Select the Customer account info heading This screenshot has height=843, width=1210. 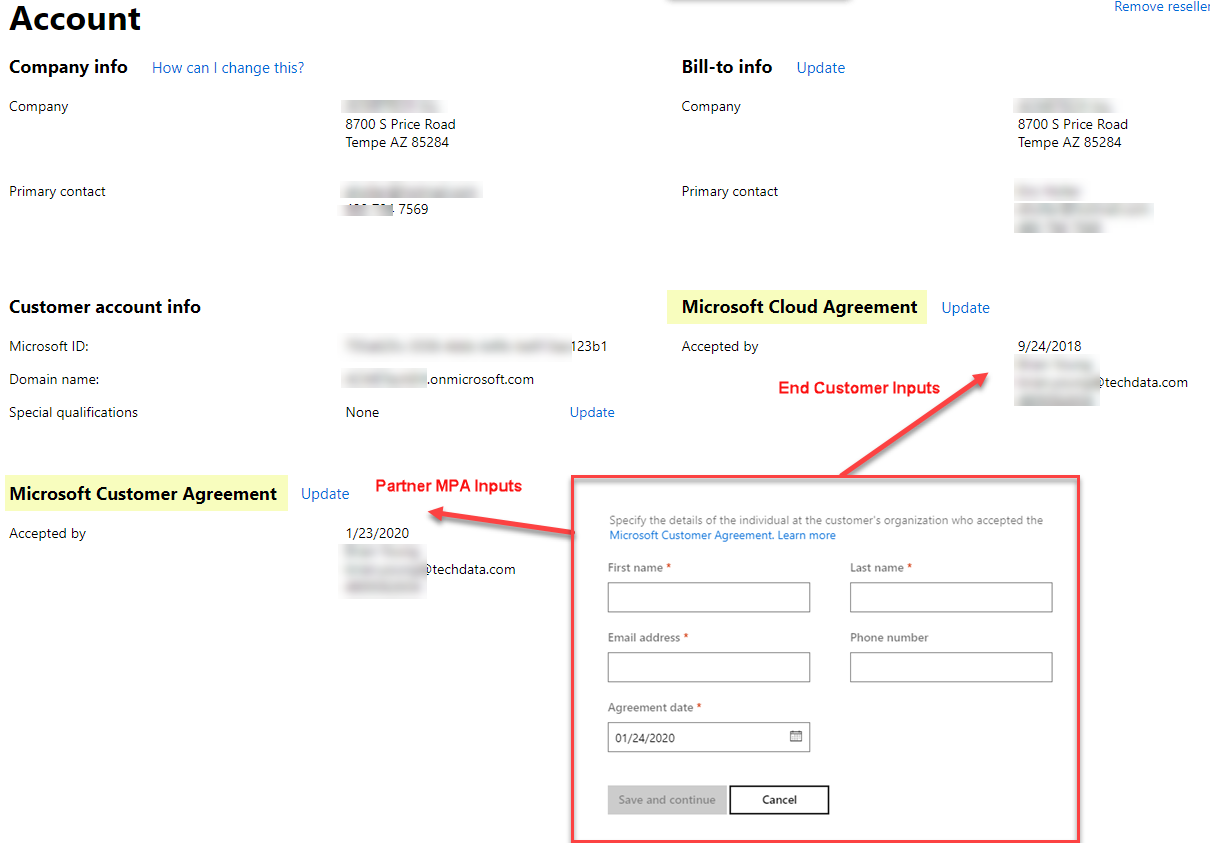(105, 307)
